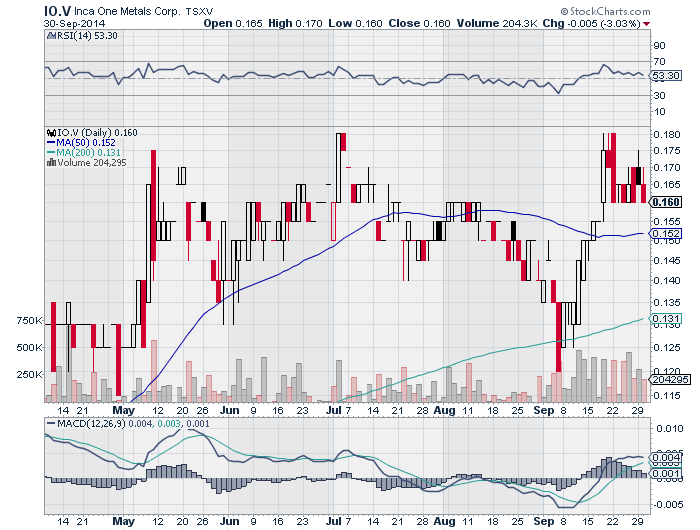Click the blue MA(50) legend line marker
This screenshot has width=700, height=530.
pos(51,142)
